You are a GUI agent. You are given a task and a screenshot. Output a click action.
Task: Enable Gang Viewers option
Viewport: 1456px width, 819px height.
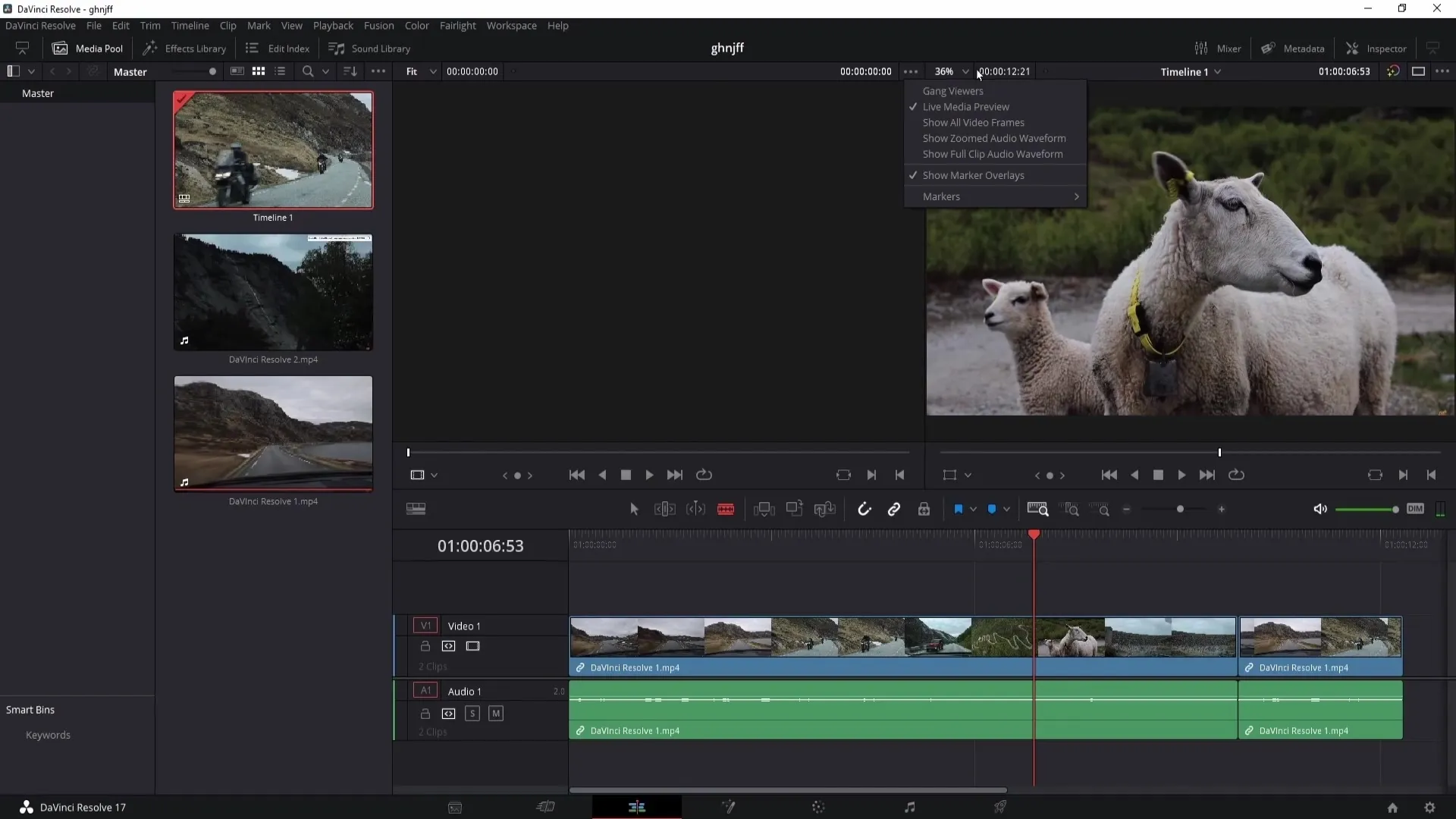coord(952,90)
